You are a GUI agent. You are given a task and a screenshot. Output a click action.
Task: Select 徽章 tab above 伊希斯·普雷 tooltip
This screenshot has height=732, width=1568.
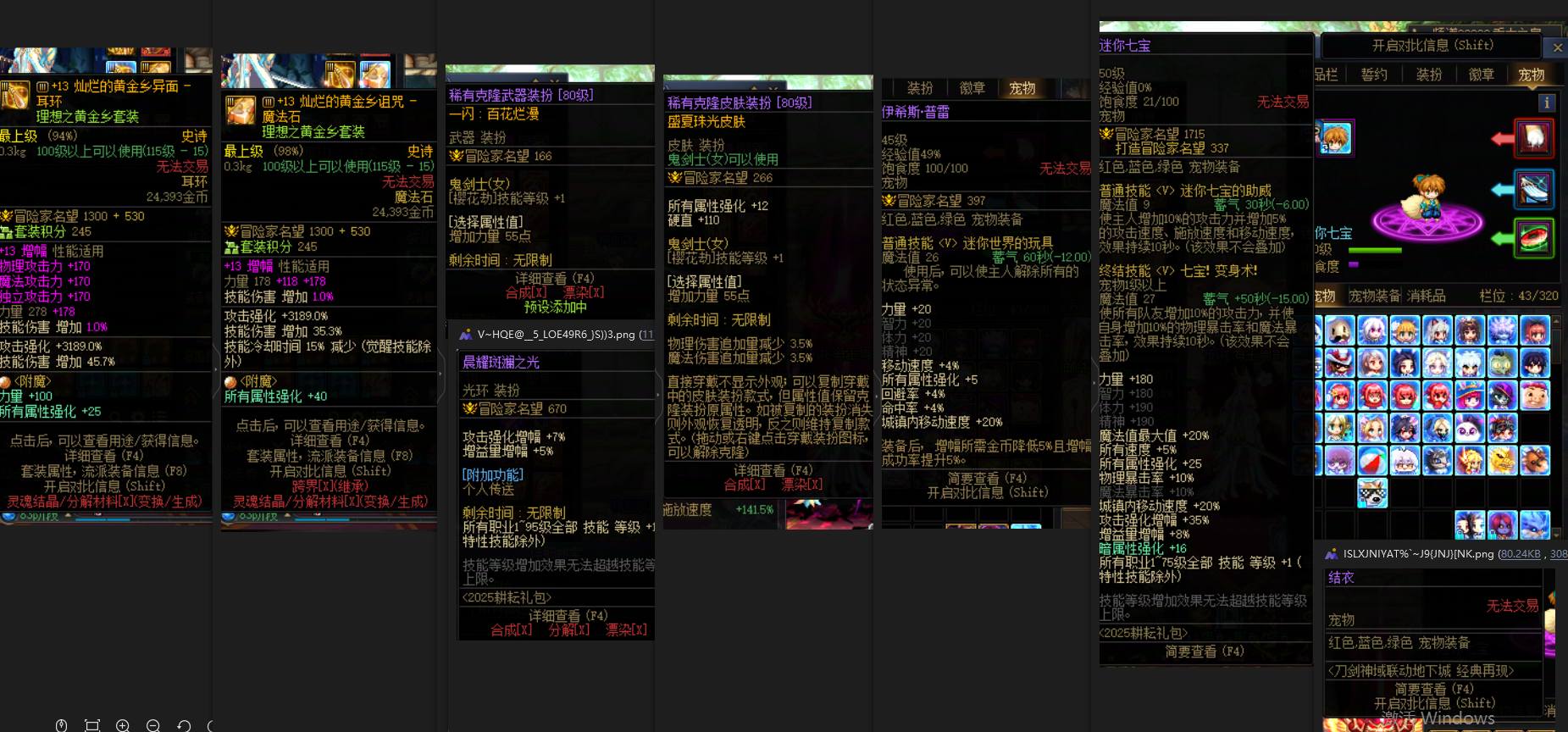(x=972, y=88)
